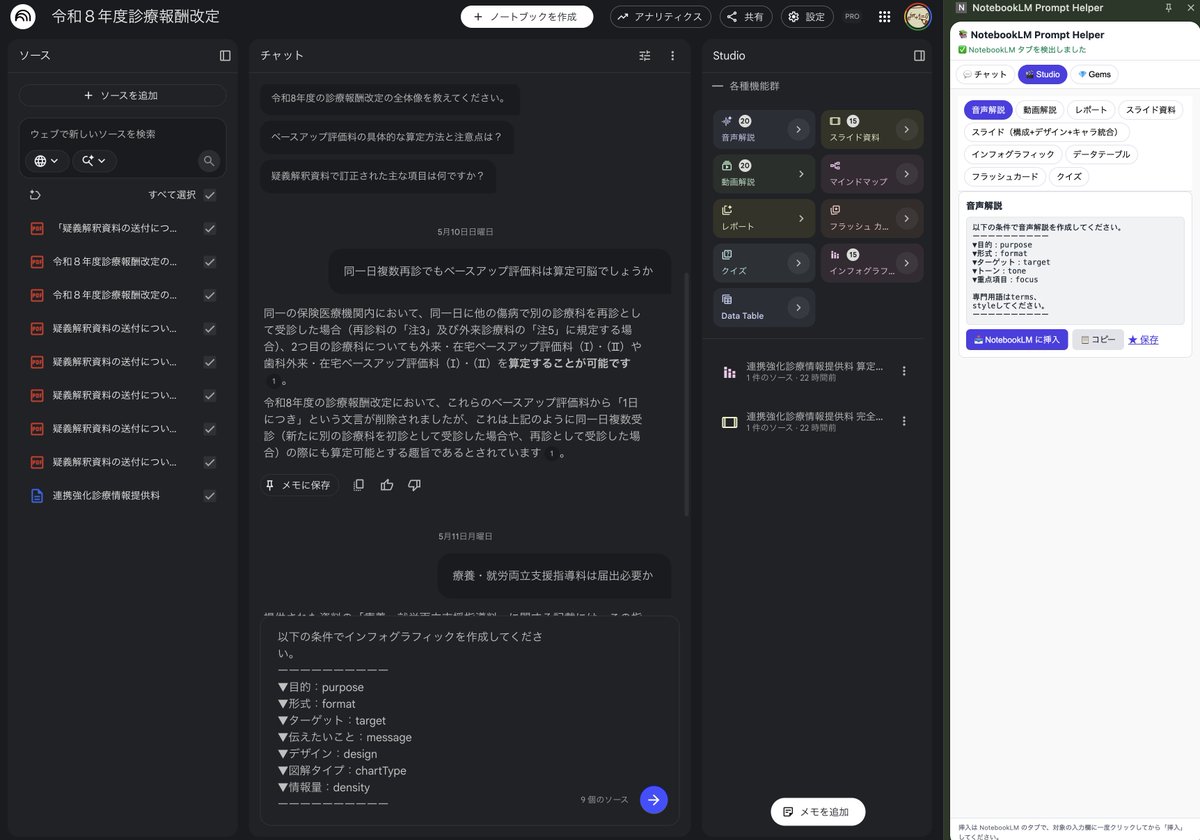
Task: Click ノートブックを作成 button
Action: 527,17
